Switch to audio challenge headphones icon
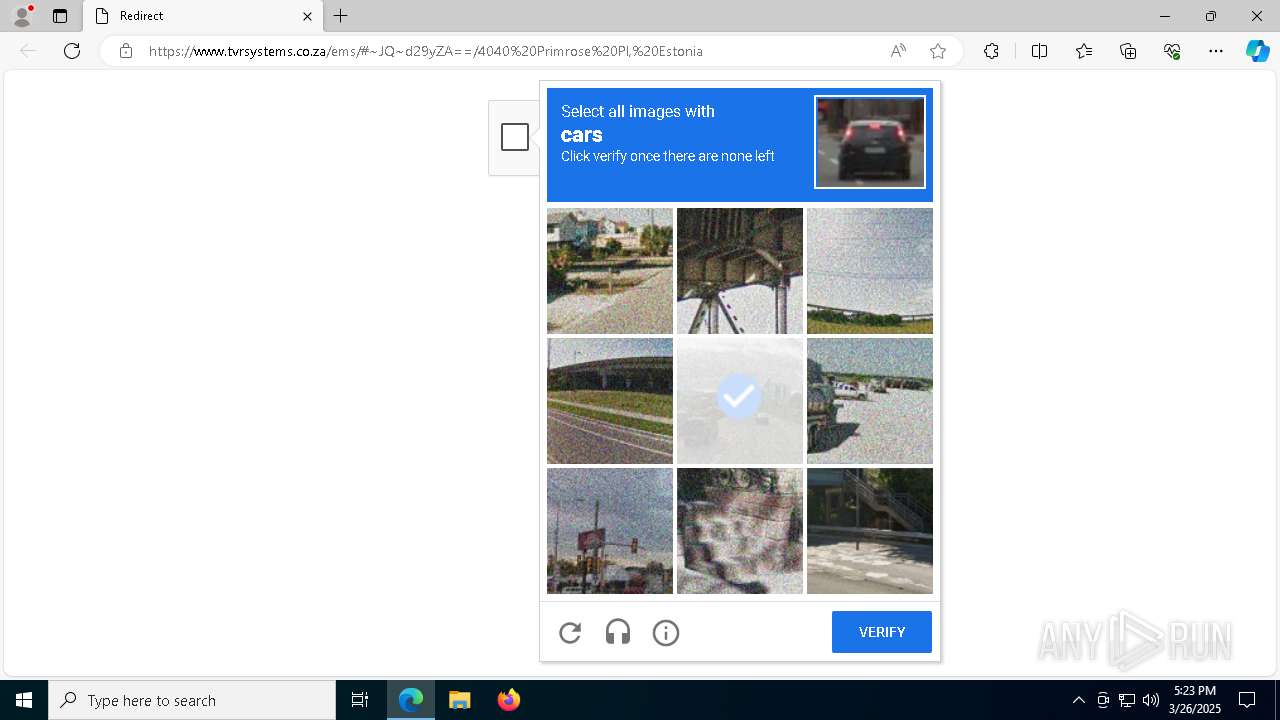This screenshot has width=1280, height=720. click(618, 632)
